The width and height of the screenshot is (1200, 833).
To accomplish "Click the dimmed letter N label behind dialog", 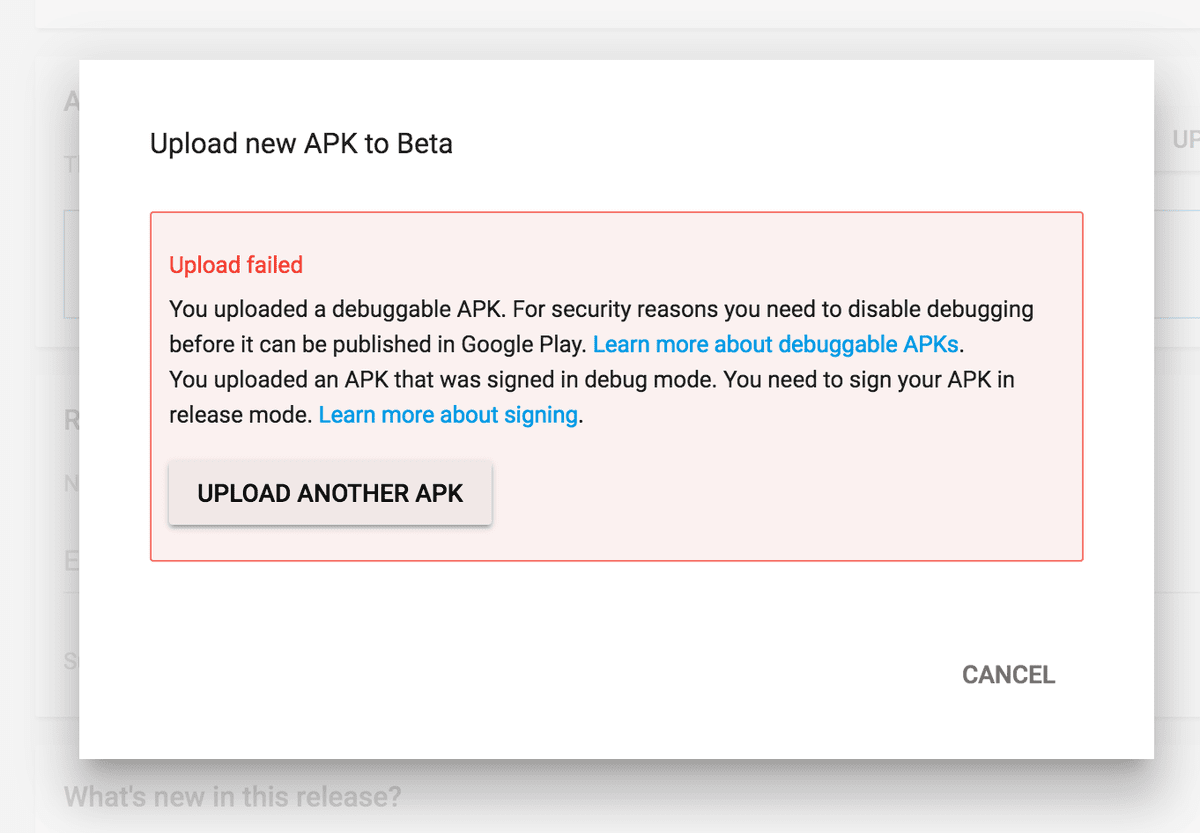I will (x=71, y=485).
